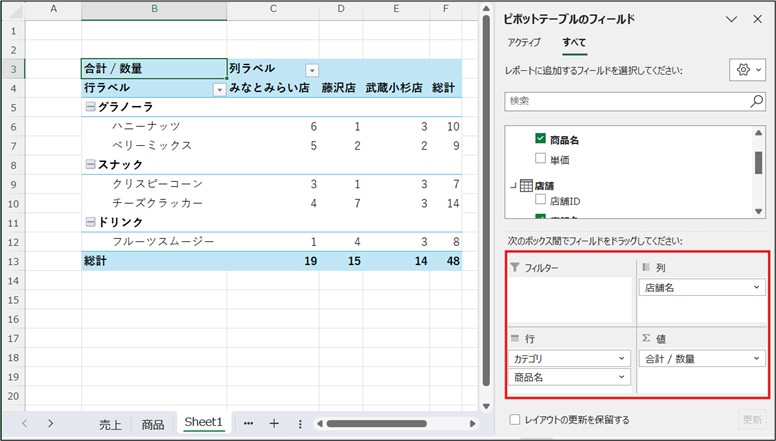Select cell containing フルーツスムージー
Image resolution: width=776 pixels, height=441 pixels.
154,242
